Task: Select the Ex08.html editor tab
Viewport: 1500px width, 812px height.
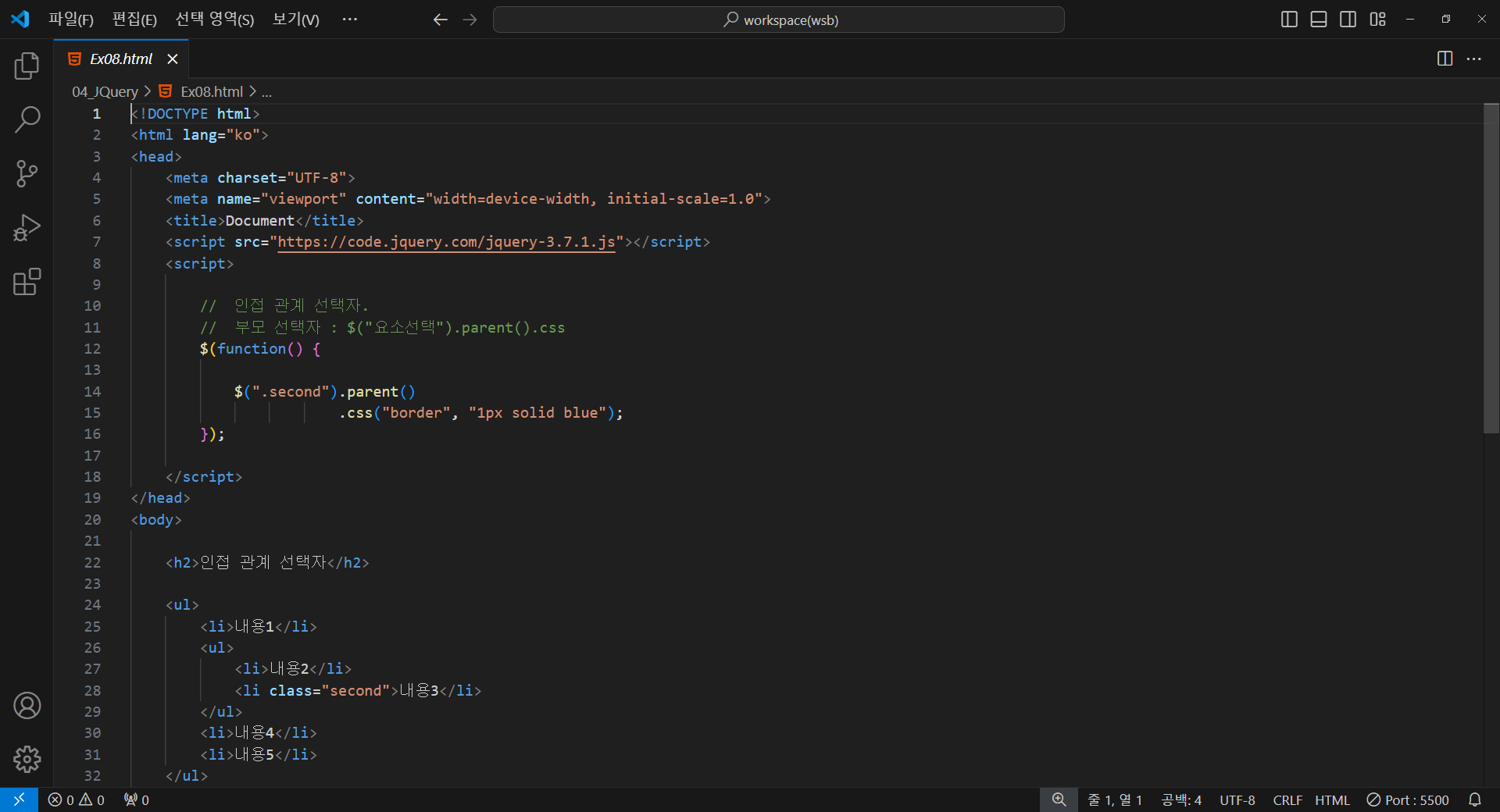Action: [121, 59]
